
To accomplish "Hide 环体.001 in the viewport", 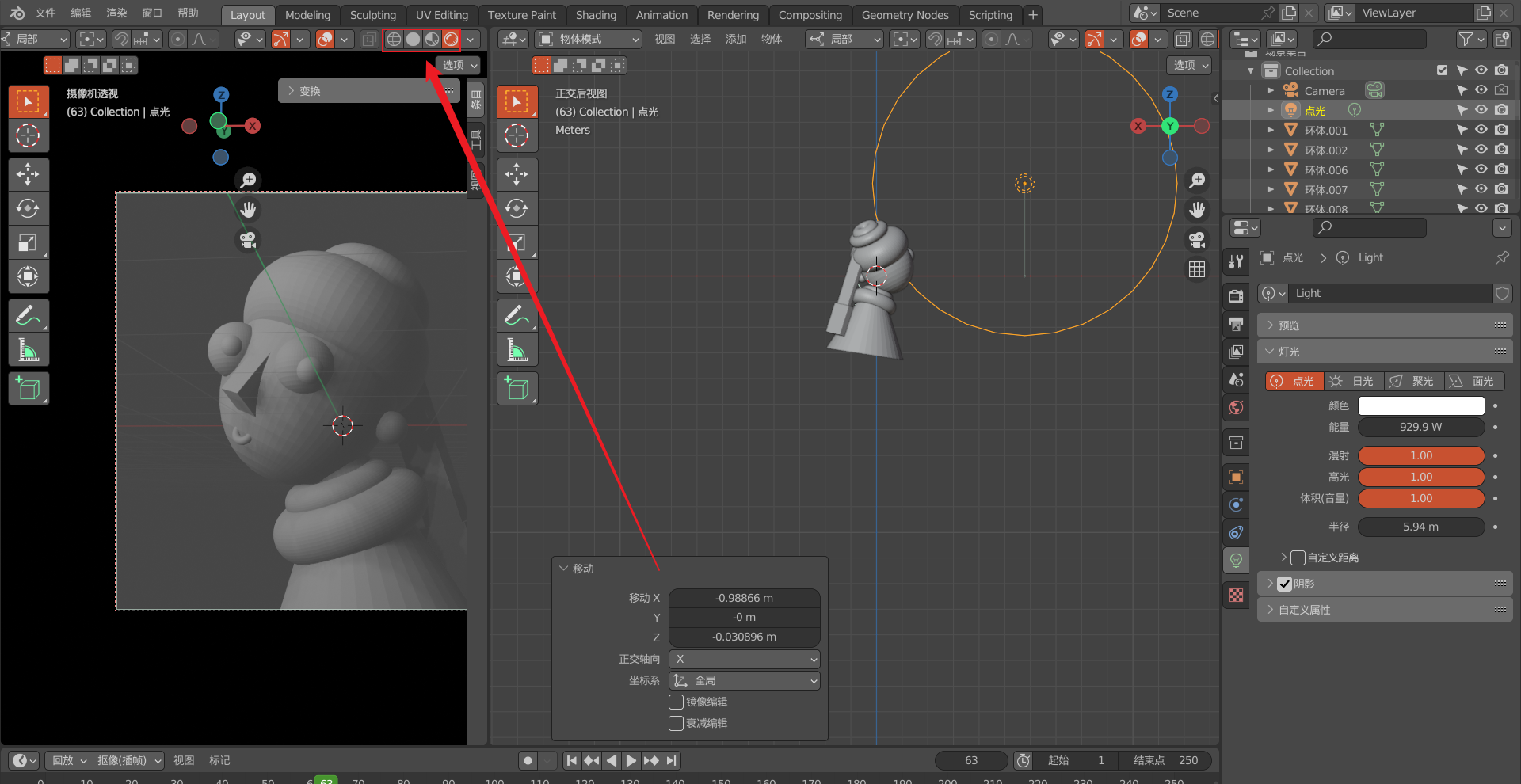I will pyautogui.click(x=1481, y=130).
